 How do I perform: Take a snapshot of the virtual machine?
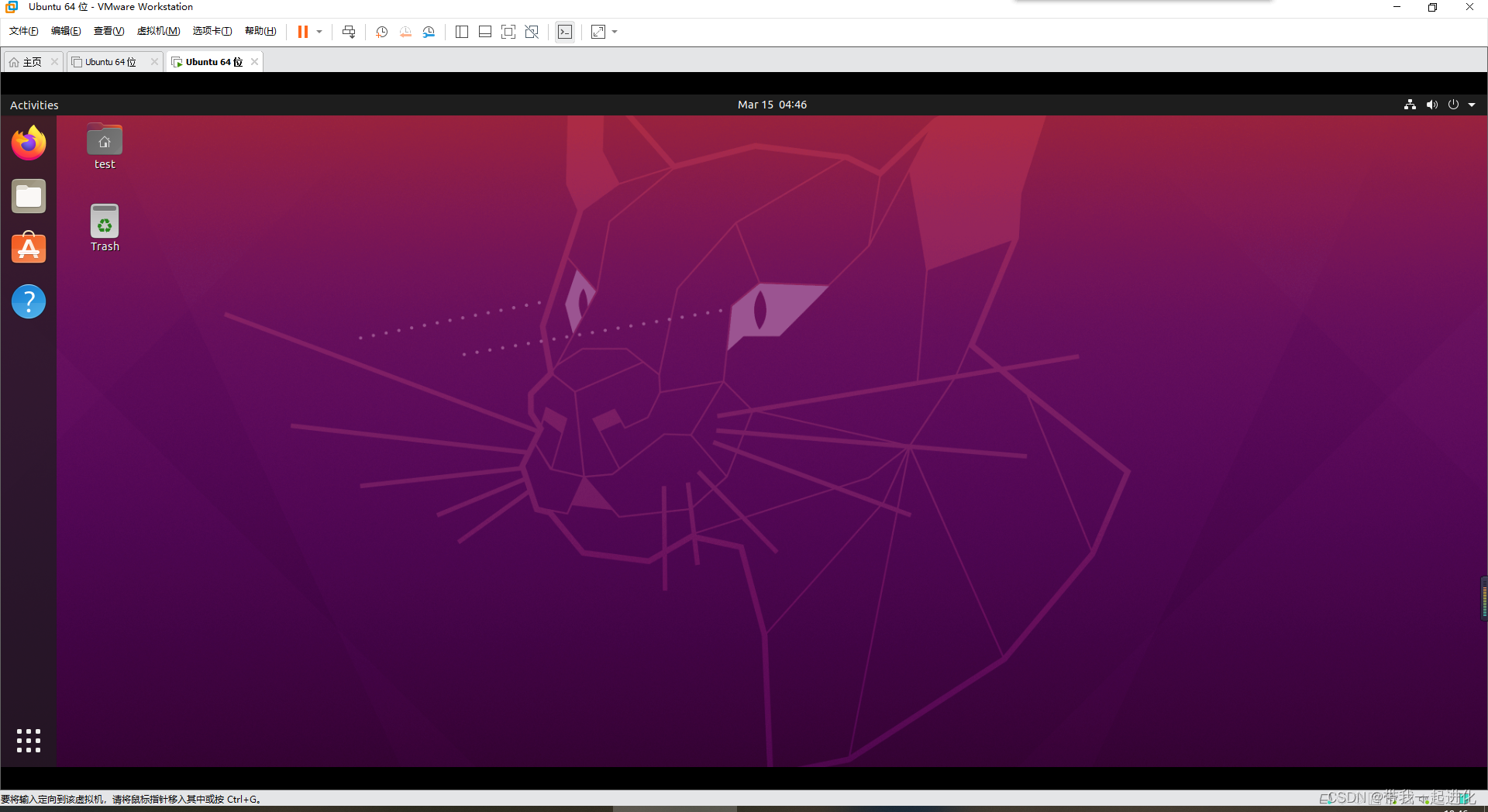[x=382, y=32]
